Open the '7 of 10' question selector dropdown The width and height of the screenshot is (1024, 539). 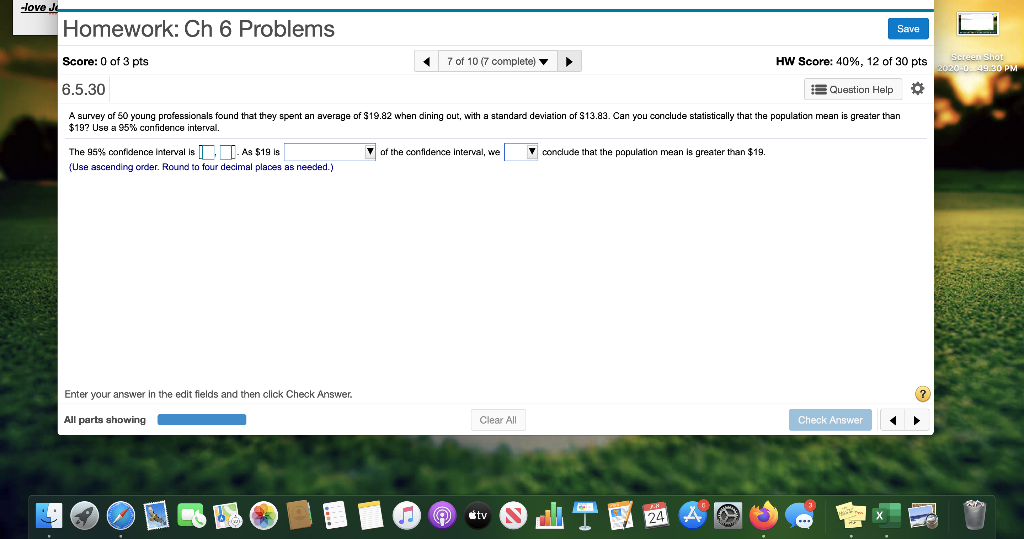tap(498, 61)
